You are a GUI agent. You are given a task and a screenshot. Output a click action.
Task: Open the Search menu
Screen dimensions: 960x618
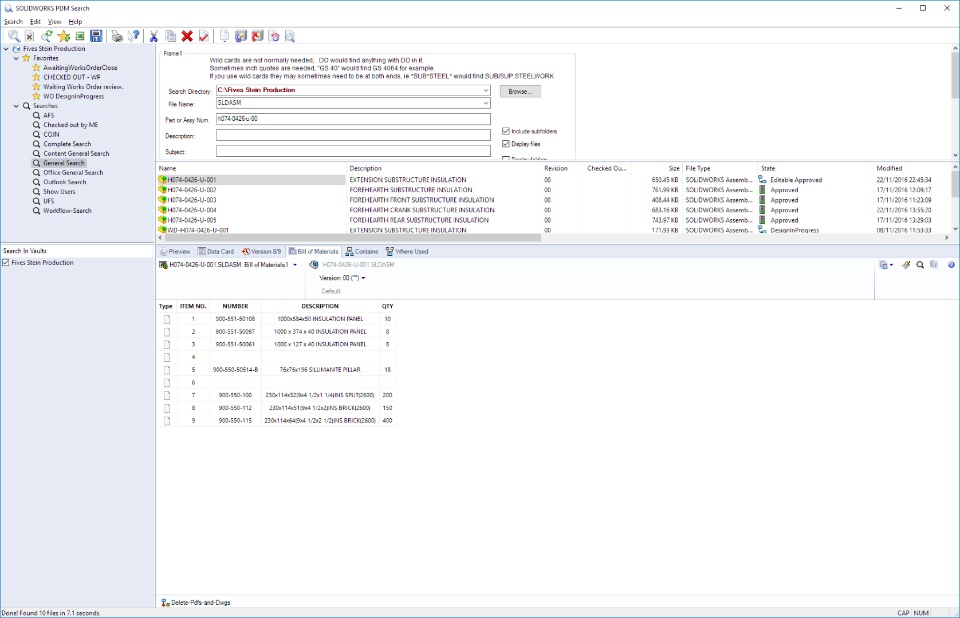click(13, 21)
